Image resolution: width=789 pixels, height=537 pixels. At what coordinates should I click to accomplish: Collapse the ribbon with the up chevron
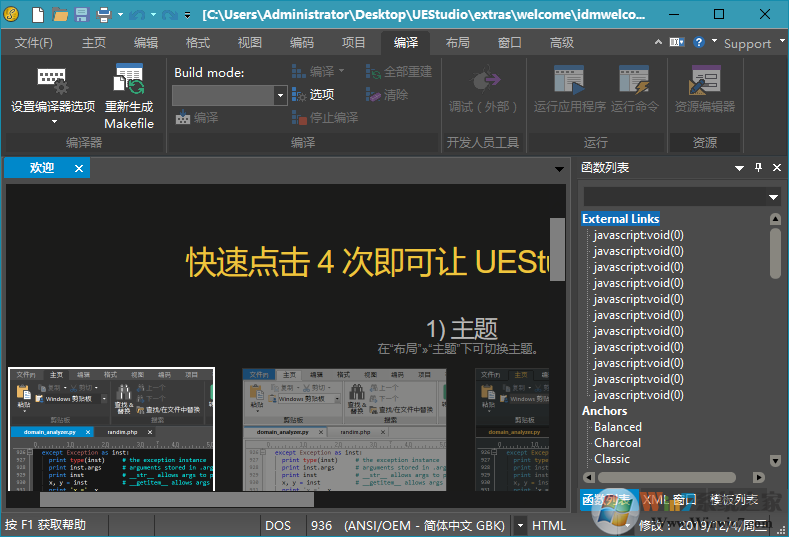658,42
